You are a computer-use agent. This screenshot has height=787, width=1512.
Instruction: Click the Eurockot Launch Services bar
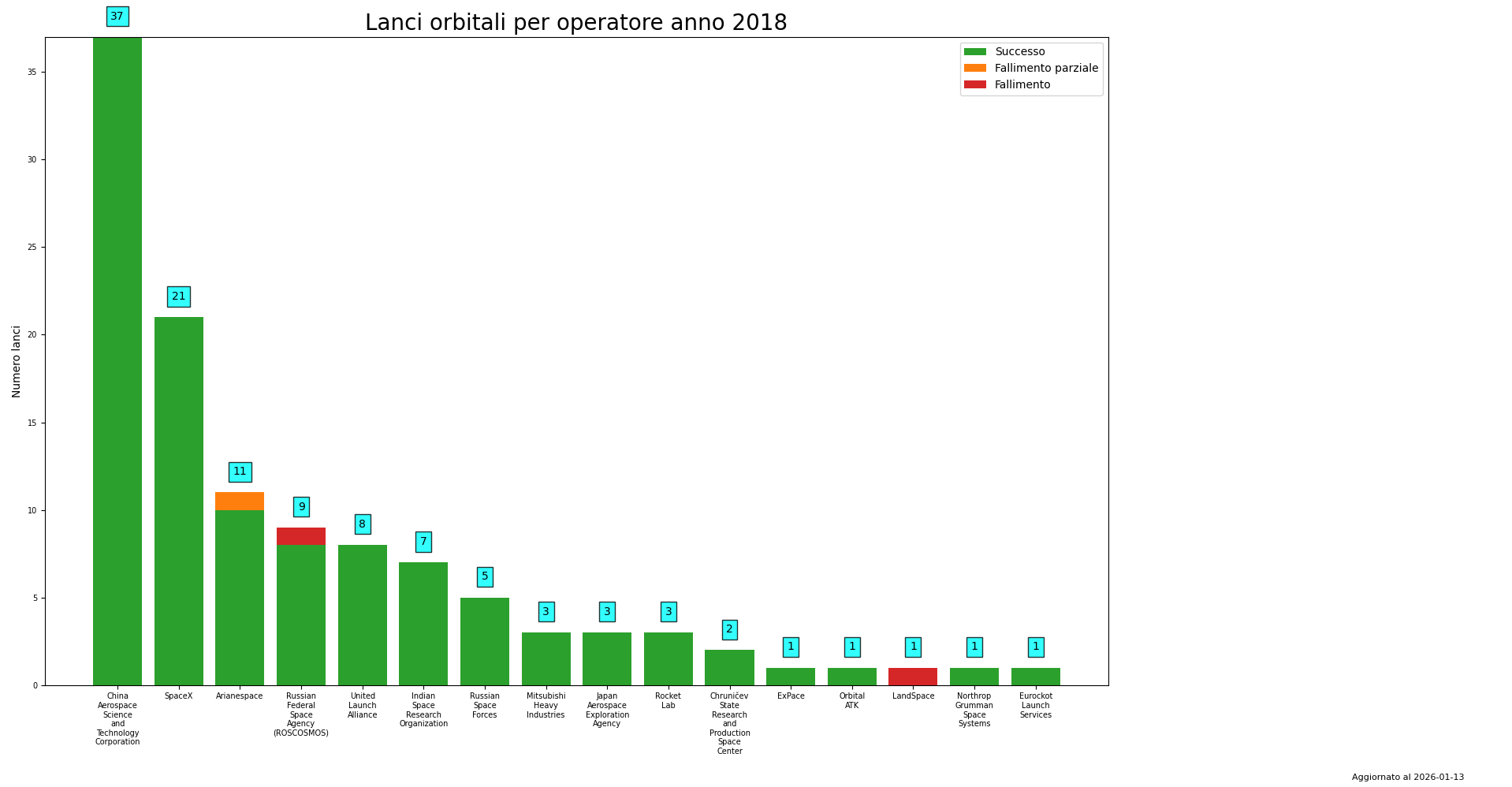pos(1036,677)
